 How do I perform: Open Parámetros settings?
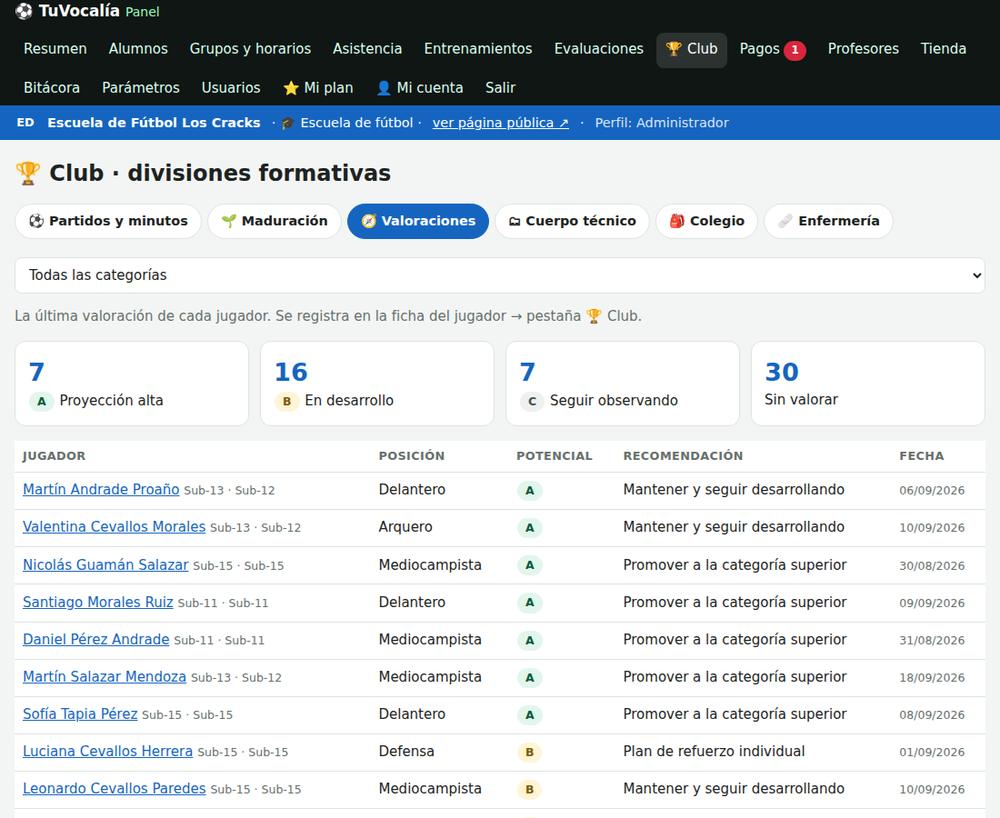141,88
